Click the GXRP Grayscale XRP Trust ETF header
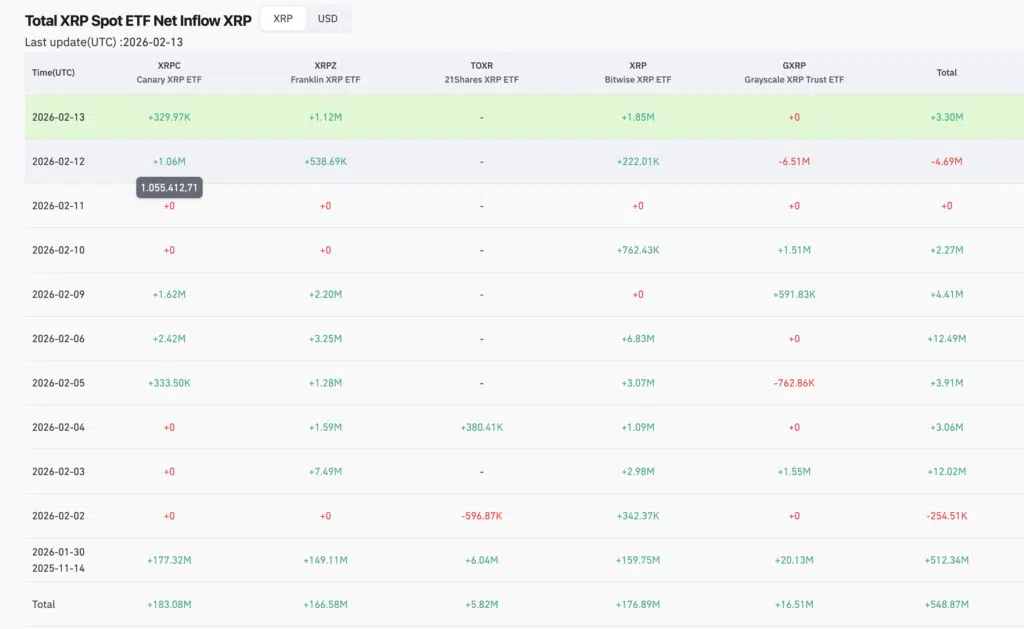The height and width of the screenshot is (629, 1024). pyautogui.click(x=793, y=72)
